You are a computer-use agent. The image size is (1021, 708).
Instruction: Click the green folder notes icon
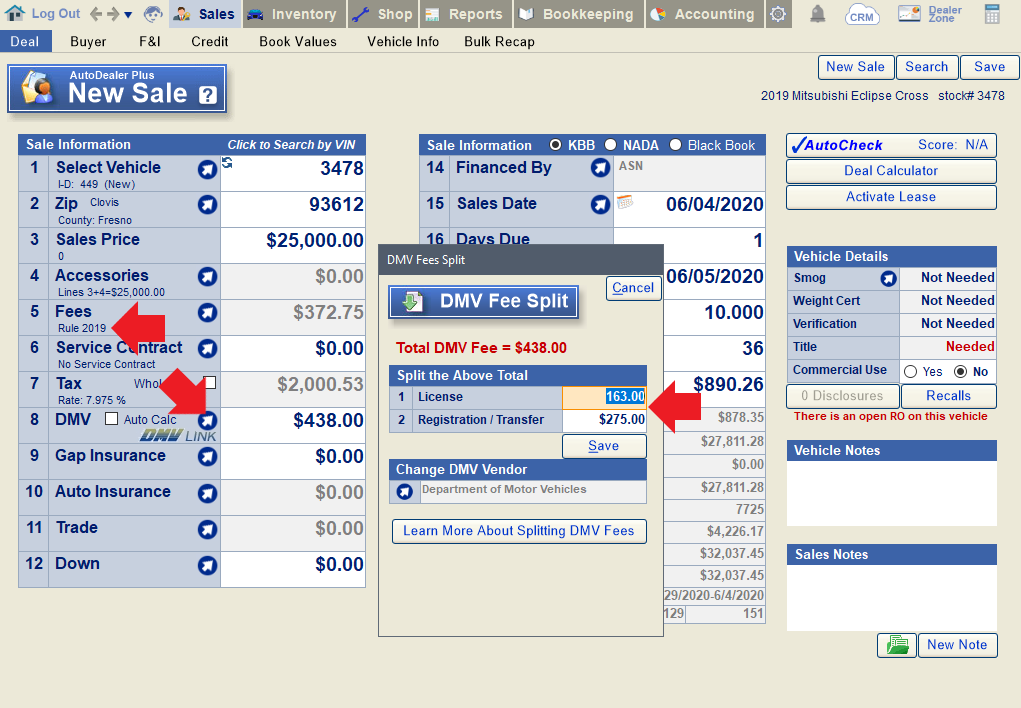pos(897,645)
